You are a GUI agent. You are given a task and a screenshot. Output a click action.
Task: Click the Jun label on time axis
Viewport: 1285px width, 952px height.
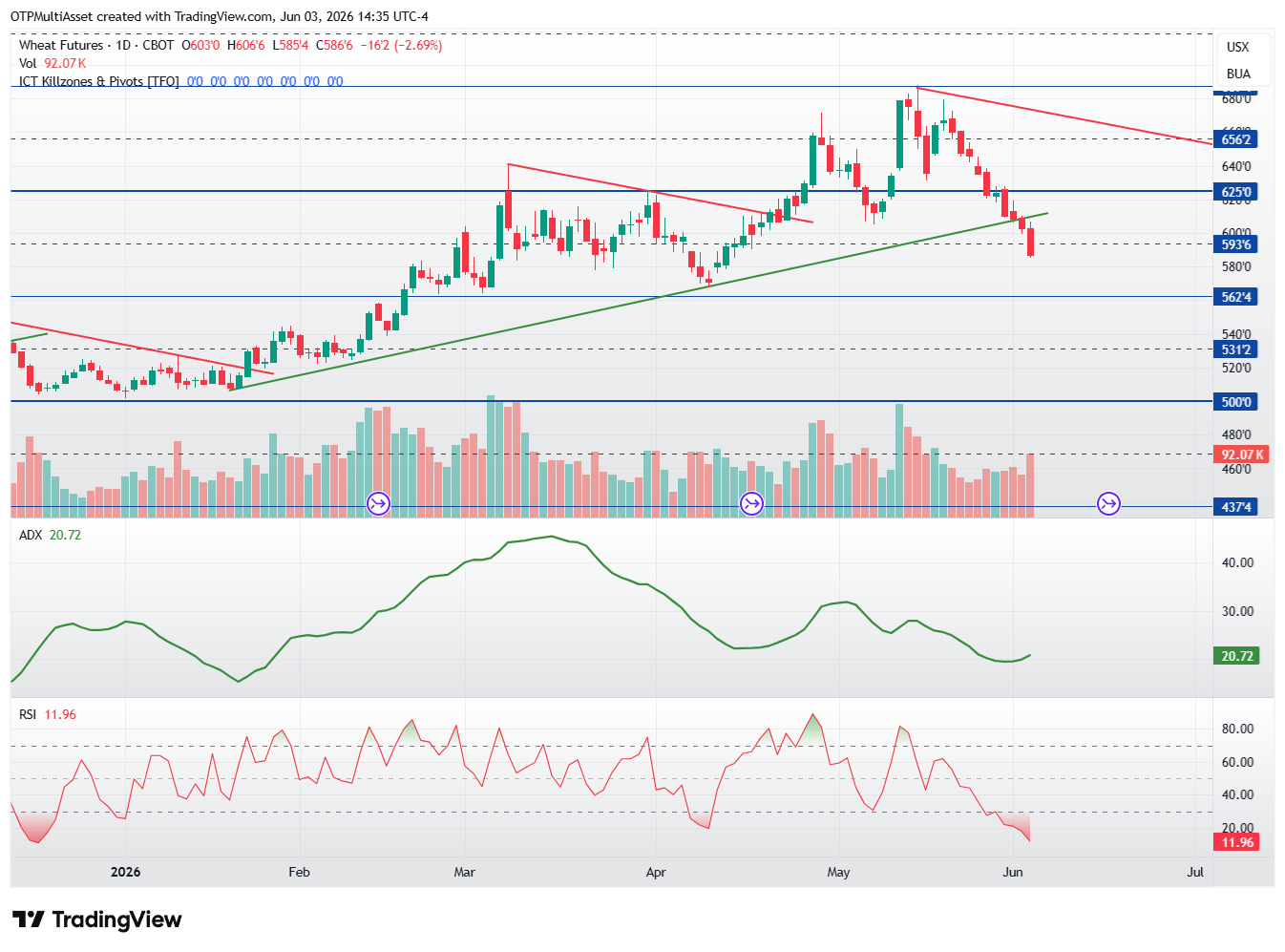(x=1013, y=872)
